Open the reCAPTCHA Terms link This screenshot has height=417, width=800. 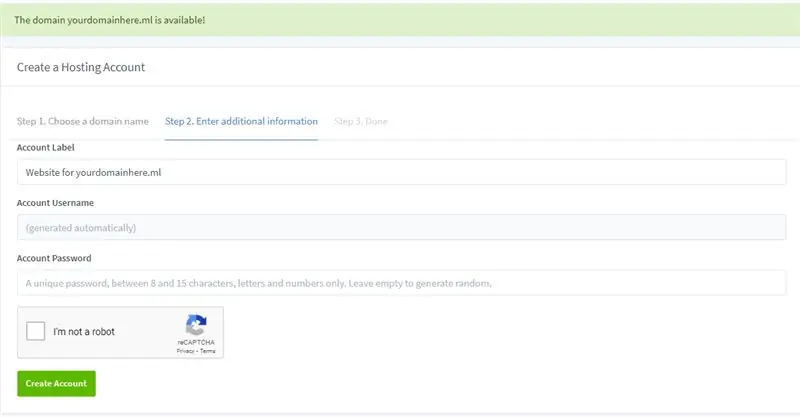coord(208,351)
